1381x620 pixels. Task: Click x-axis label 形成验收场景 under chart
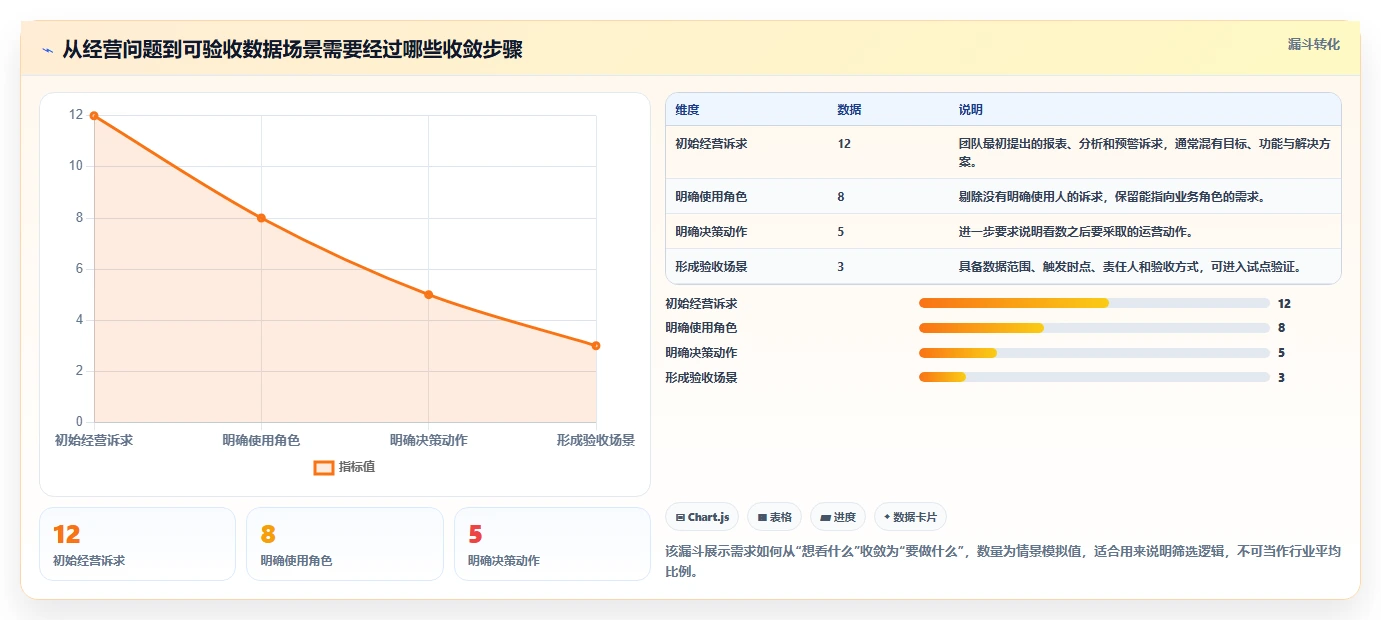coord(596,440)
